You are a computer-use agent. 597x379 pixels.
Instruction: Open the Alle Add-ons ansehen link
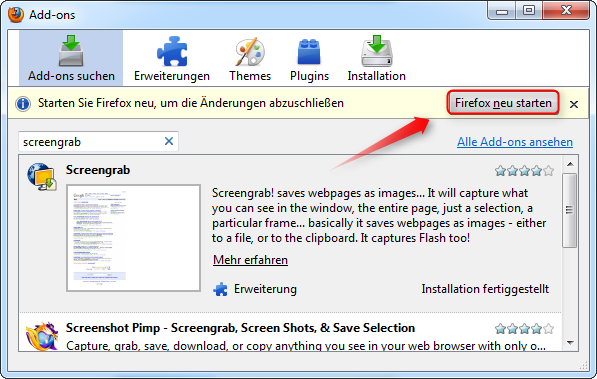point(515,142)
